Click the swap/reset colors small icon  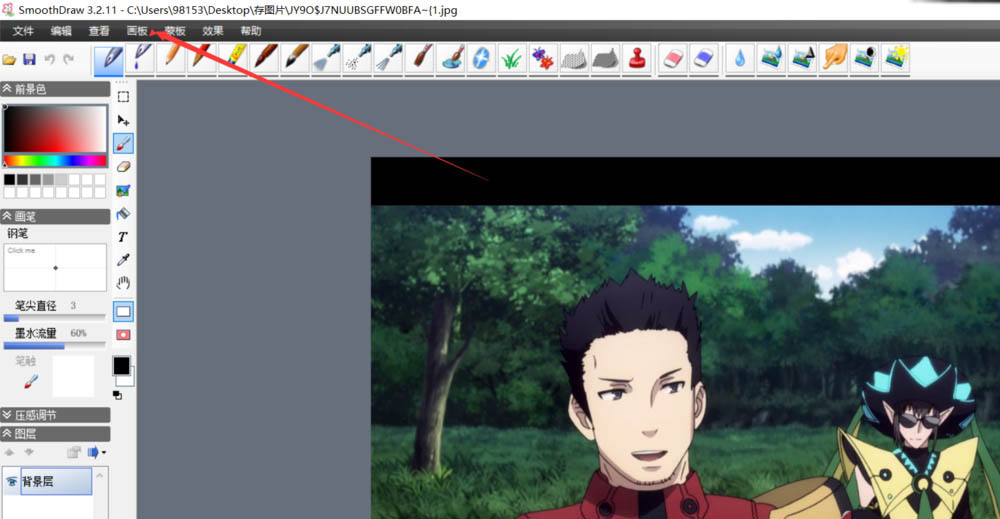pyautogui.click(x=117, y=395)
